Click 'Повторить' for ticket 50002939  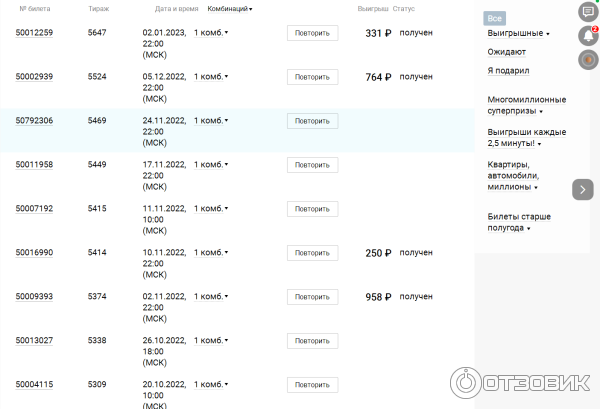312,77
